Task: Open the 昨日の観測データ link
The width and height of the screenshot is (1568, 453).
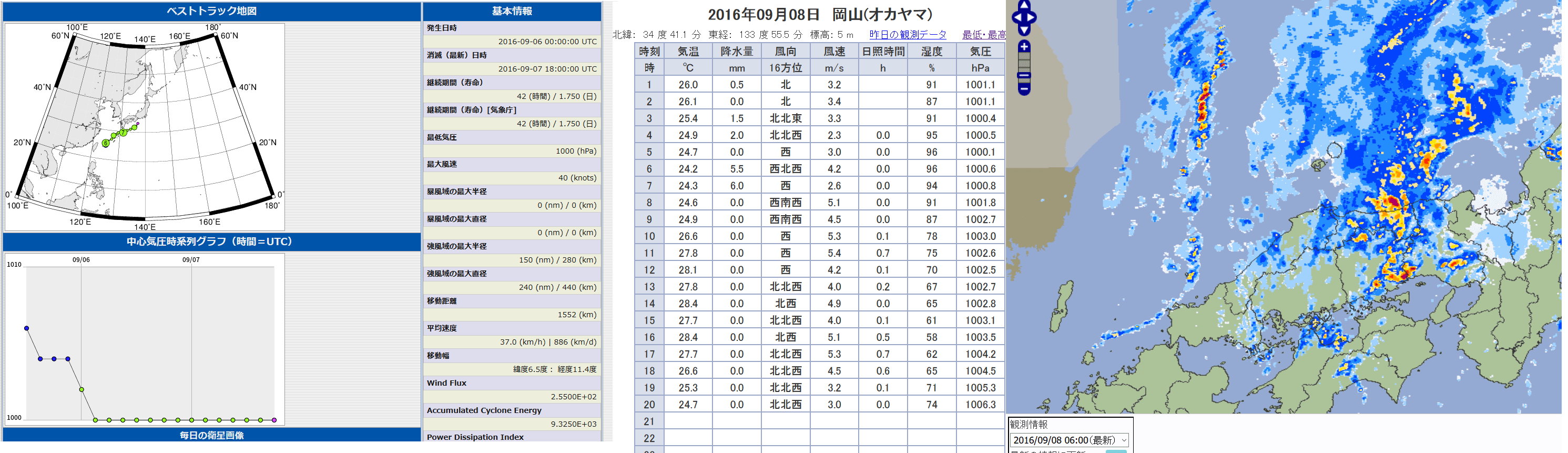Action: (x=908, y=35)
